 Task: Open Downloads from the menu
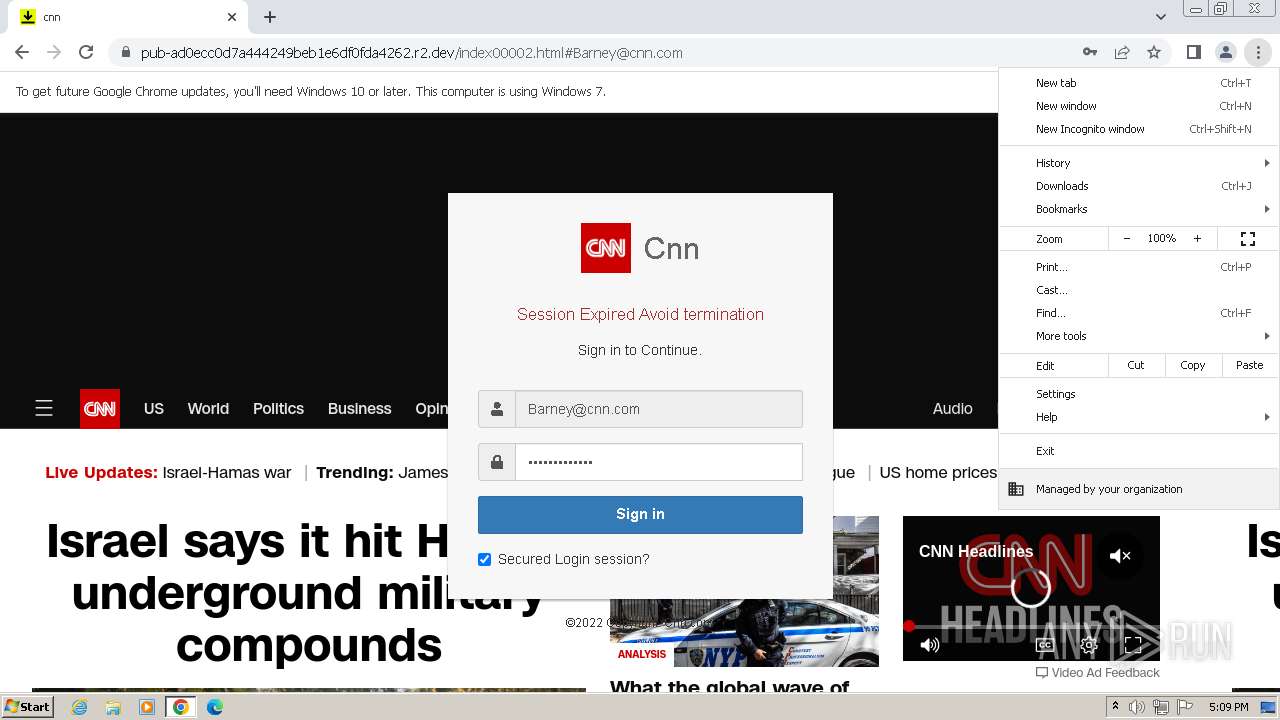pyautogui.click(x=1139, y=186)
